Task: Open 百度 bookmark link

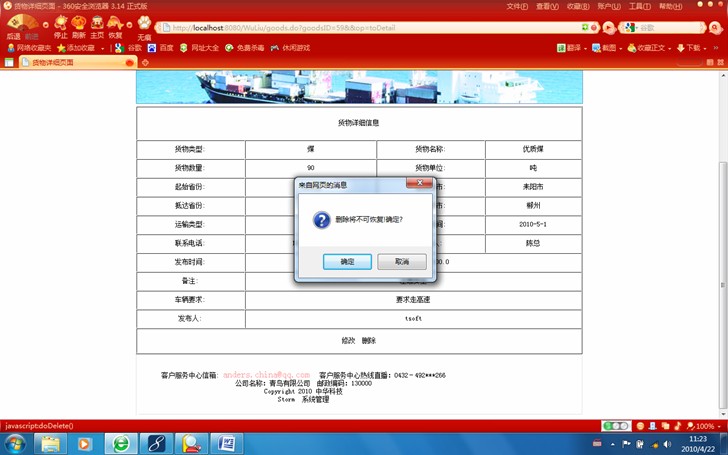Action: click(x=161, y=48)
